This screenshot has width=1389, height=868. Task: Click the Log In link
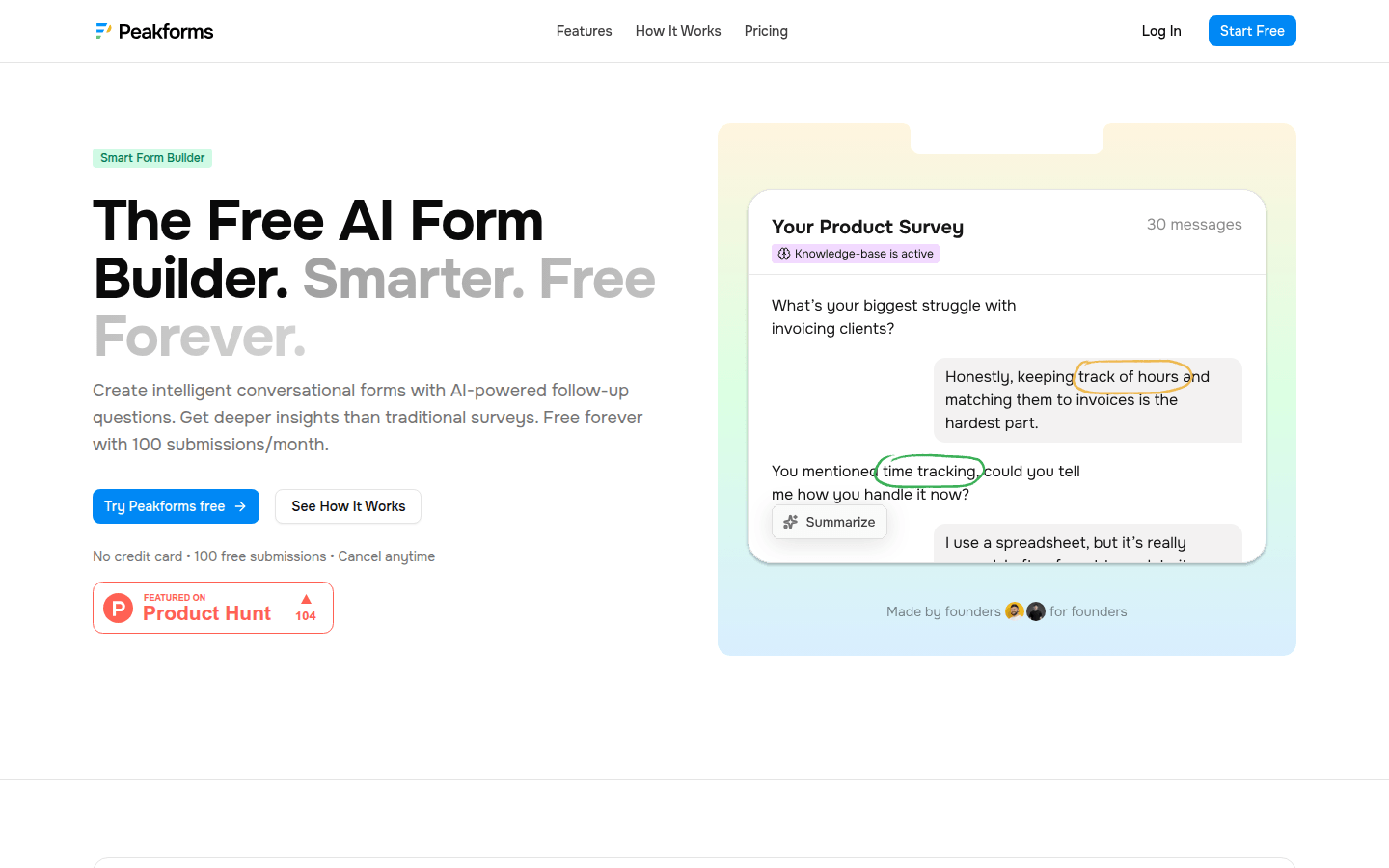point(1161,31)
